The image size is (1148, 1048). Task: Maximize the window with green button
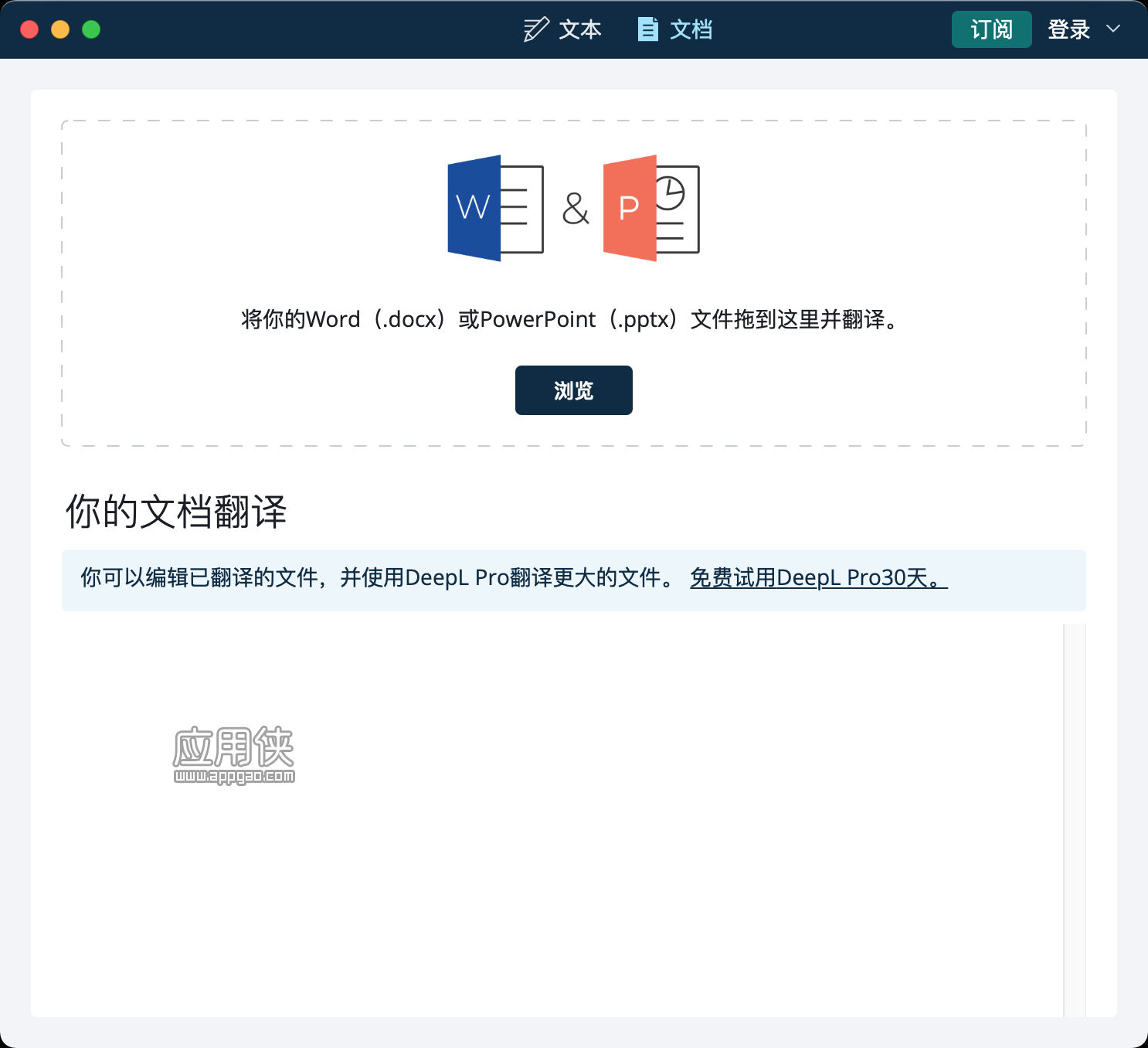[91, 29]
